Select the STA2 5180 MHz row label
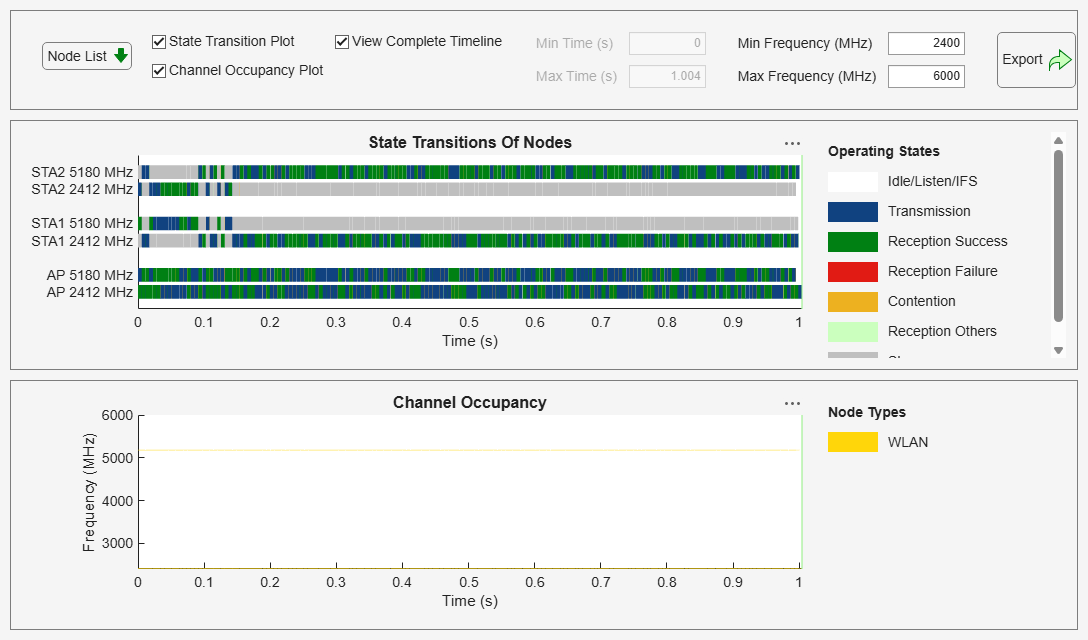 pos(82,172)
